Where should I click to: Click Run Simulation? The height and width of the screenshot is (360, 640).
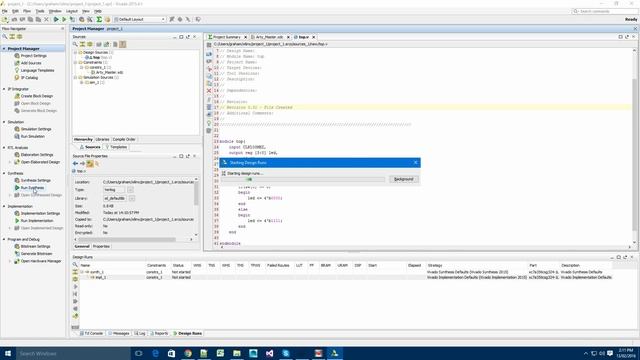click(x=33, y=136)
